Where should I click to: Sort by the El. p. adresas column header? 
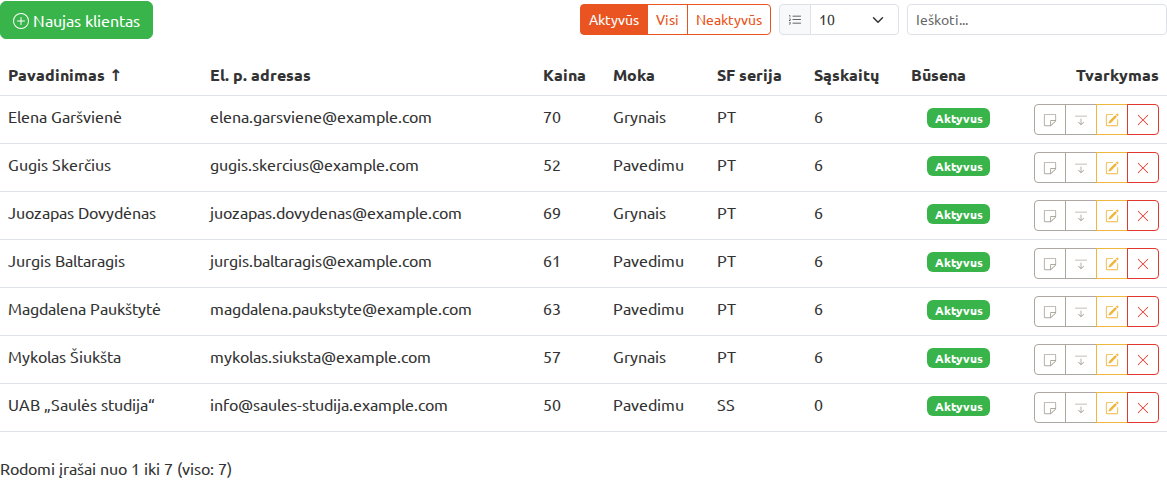tap(260, 76)
